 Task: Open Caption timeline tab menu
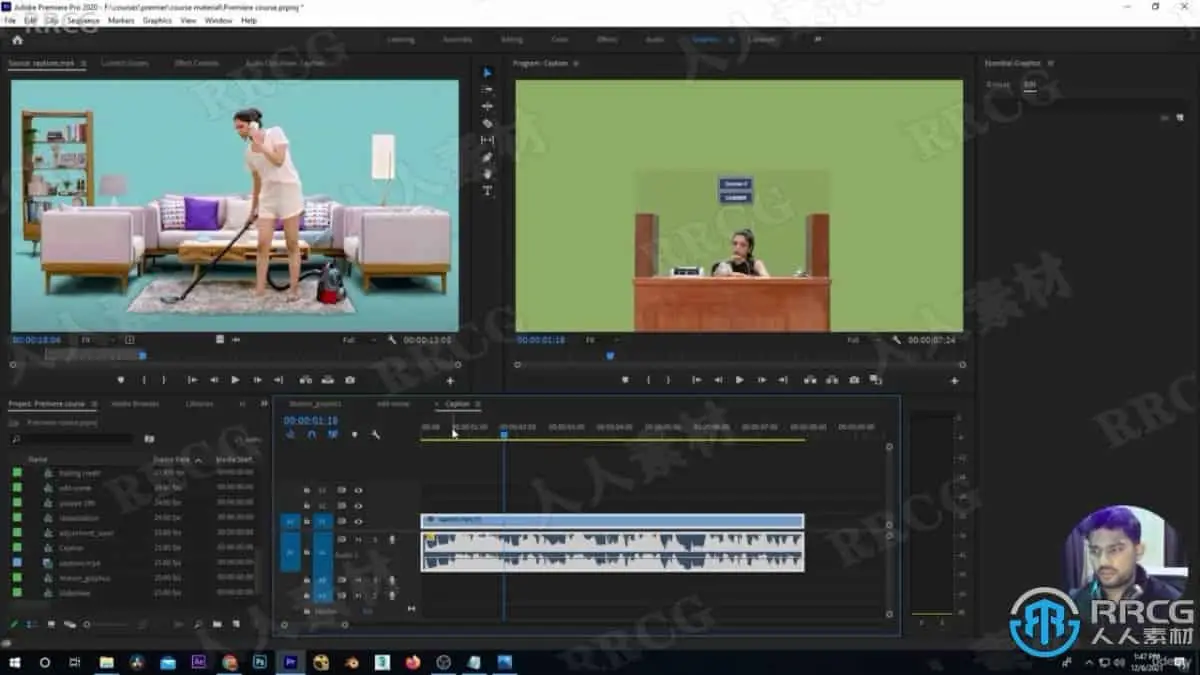click(478, 404)
